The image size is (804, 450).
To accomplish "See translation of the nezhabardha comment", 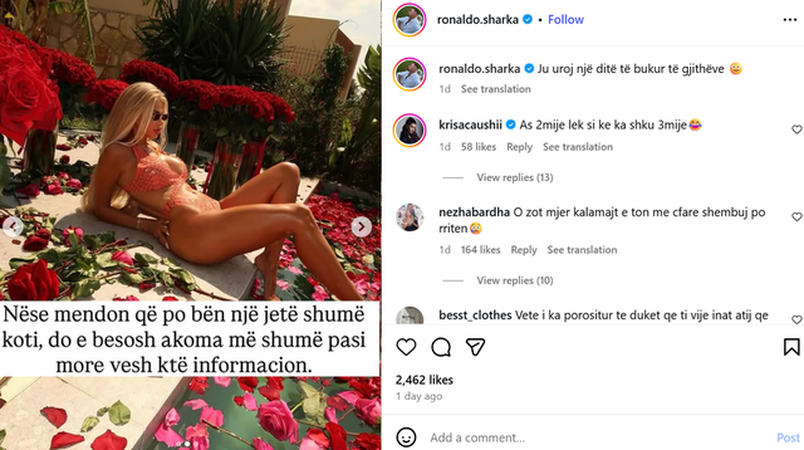I will point(582,250).
